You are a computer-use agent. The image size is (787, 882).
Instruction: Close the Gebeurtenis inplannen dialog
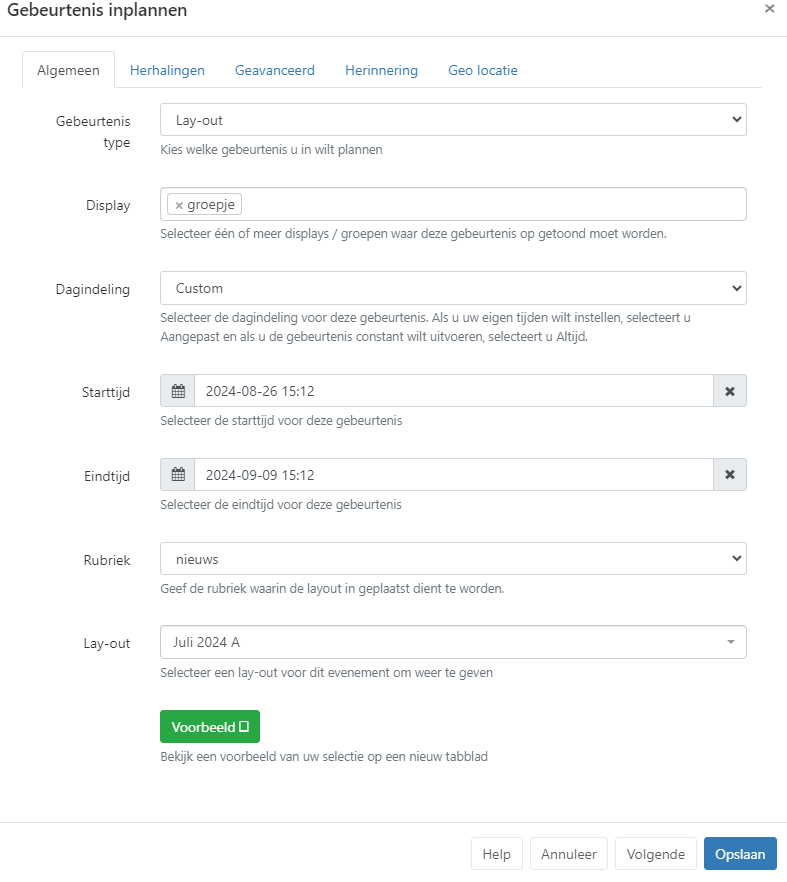[769, 9]
